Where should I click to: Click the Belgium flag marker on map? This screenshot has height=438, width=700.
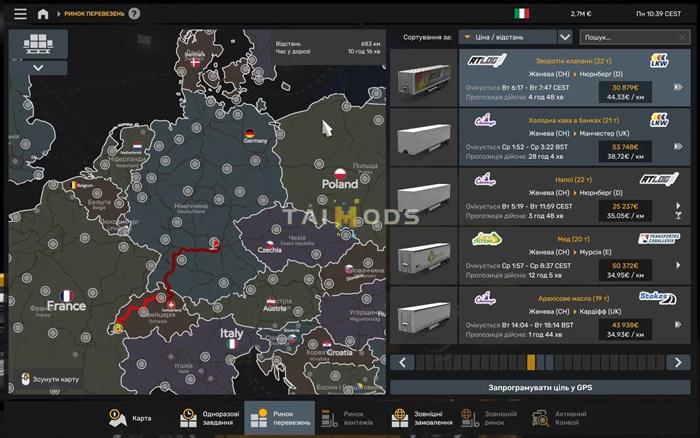(73, 185)
